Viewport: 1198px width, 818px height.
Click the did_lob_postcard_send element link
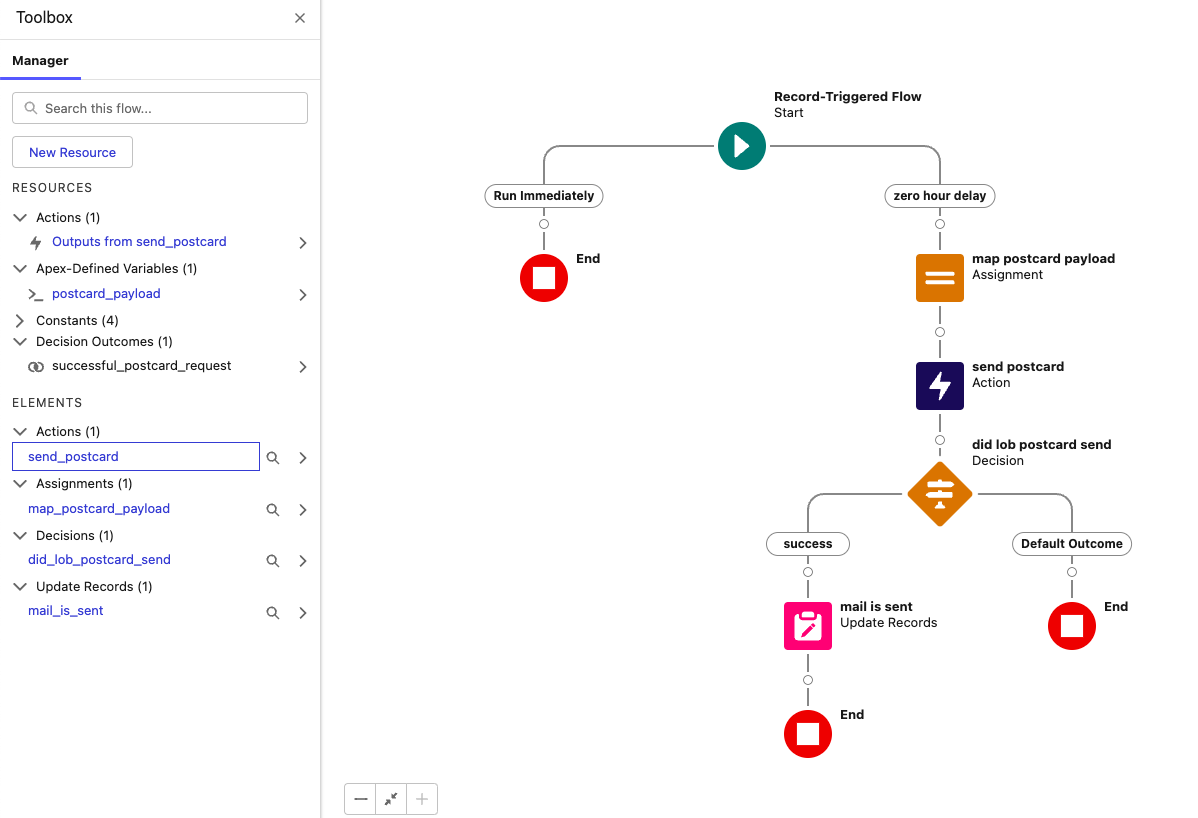click(99, 560)
